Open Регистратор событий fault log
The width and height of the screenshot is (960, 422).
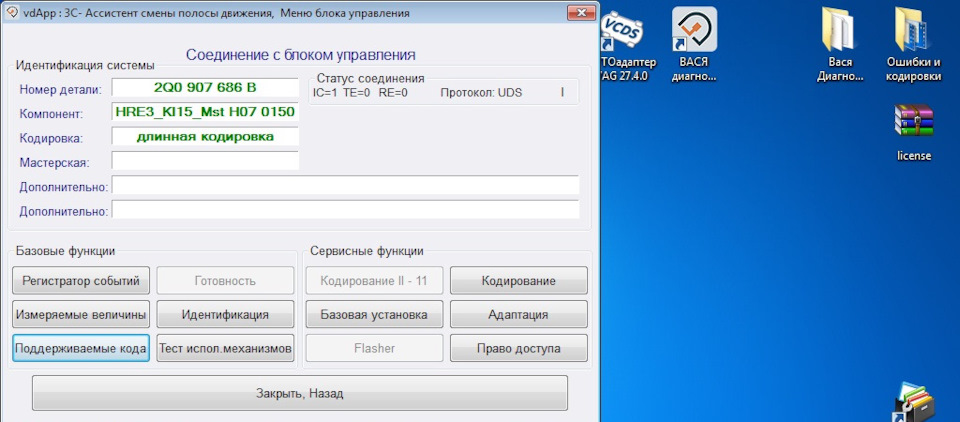[x=81, y=281]
